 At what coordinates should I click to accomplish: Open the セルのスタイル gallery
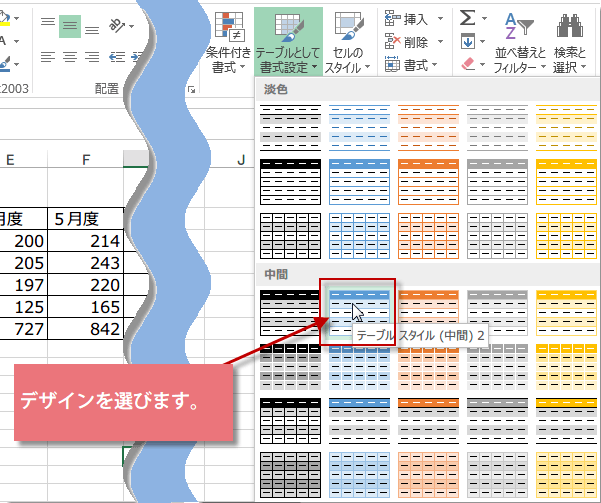[348, 42]
